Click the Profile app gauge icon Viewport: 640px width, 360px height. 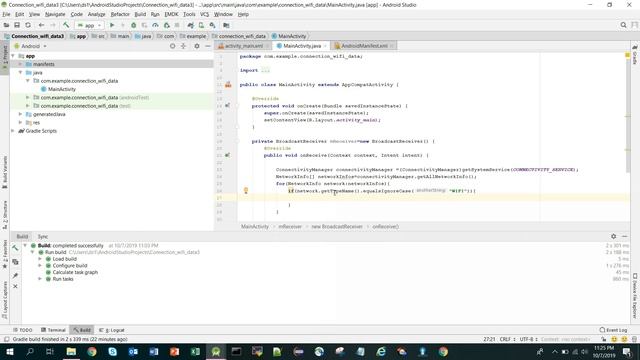[155, 25]
